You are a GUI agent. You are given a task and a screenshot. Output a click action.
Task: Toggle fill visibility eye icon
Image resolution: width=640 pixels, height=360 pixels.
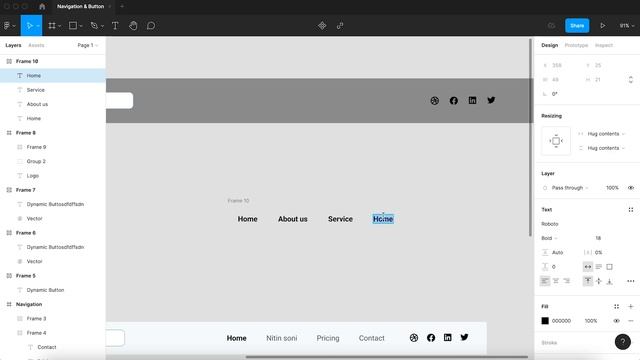616,321
